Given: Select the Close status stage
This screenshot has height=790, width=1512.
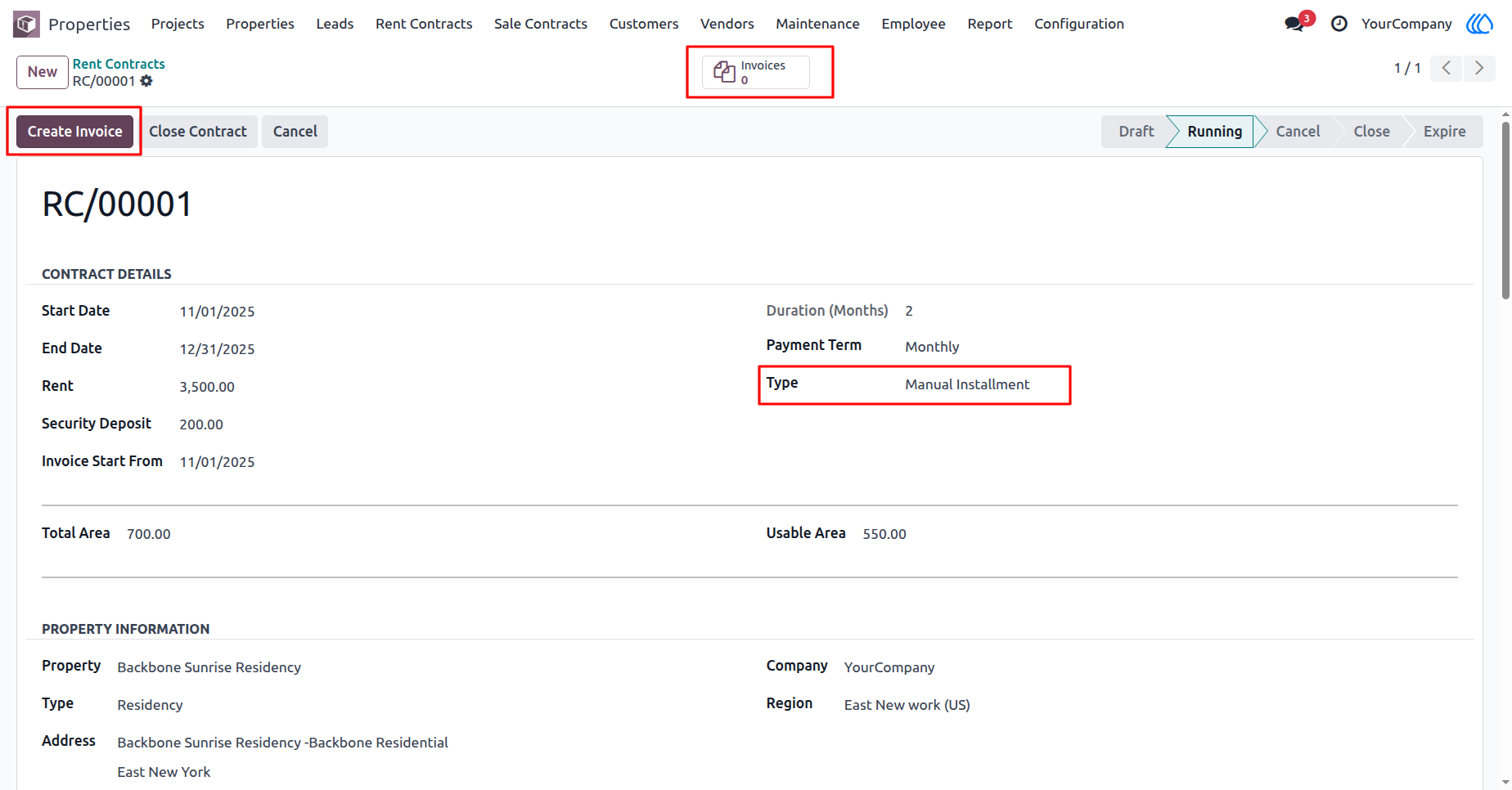Looking at the screenshot, I should [1371, 132].
